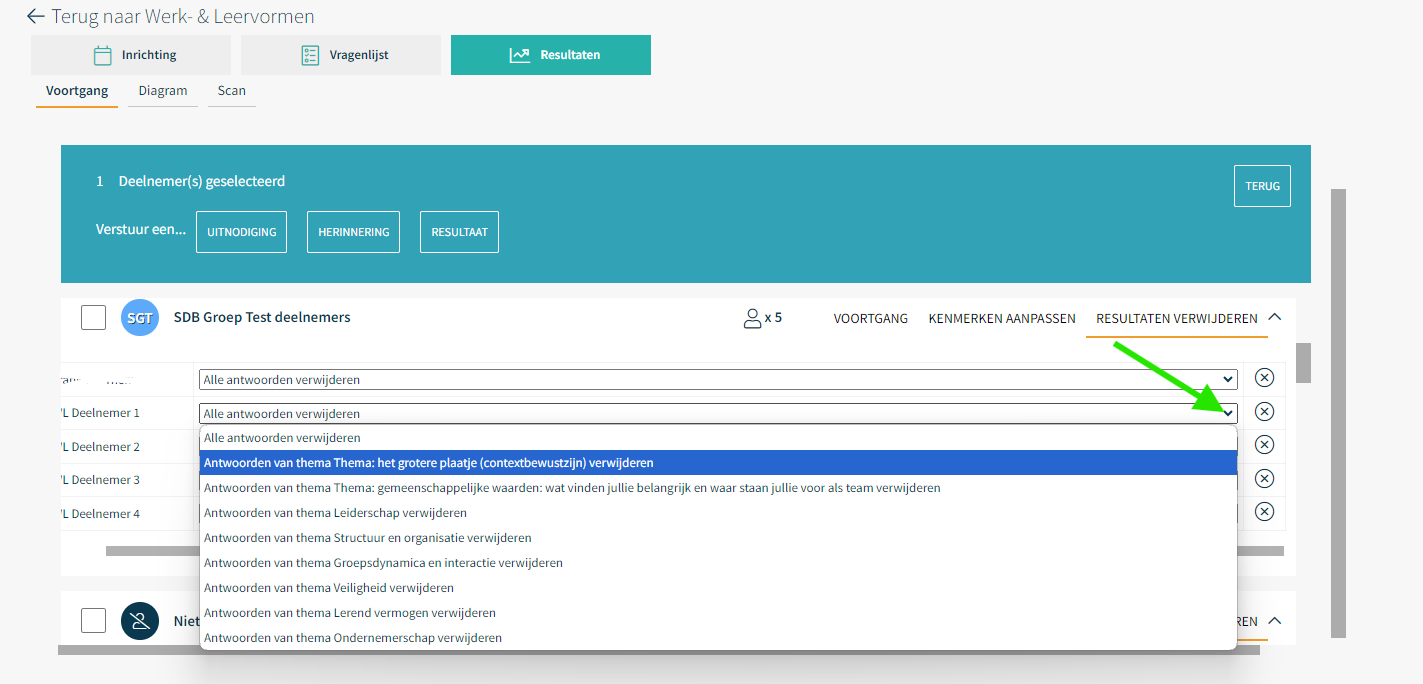Click the delete circle-x icon for Deelnemer 3
Screen dimensions: 1423x684
point(1264,479)
